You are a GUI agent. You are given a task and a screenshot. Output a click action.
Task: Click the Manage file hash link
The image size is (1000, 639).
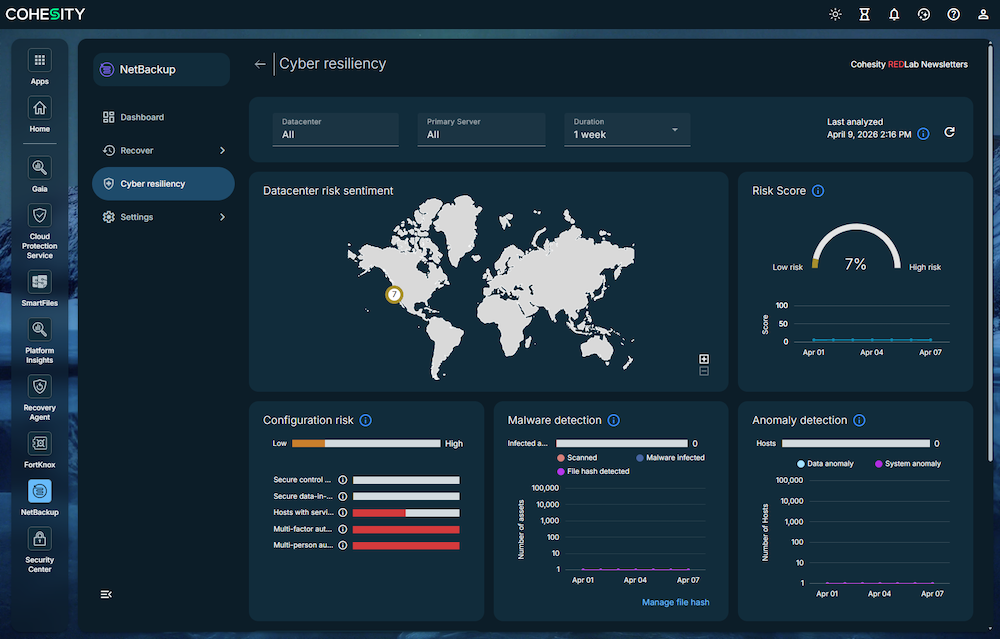(x=675, y=602)
